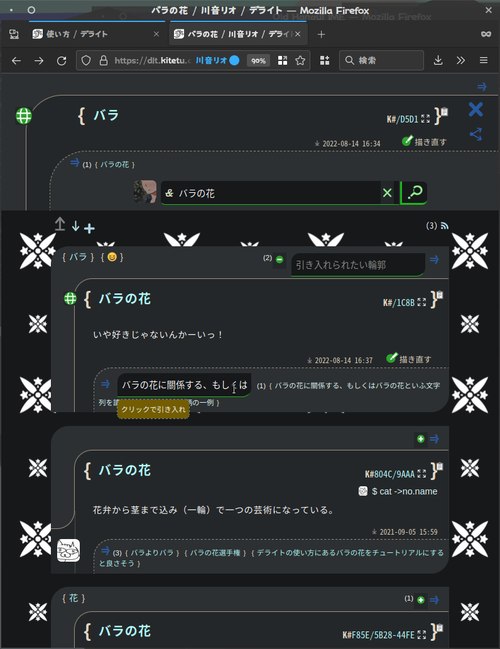Open the Firefox hamburger menu
500x649 pixels.
[x=483, y=60]
